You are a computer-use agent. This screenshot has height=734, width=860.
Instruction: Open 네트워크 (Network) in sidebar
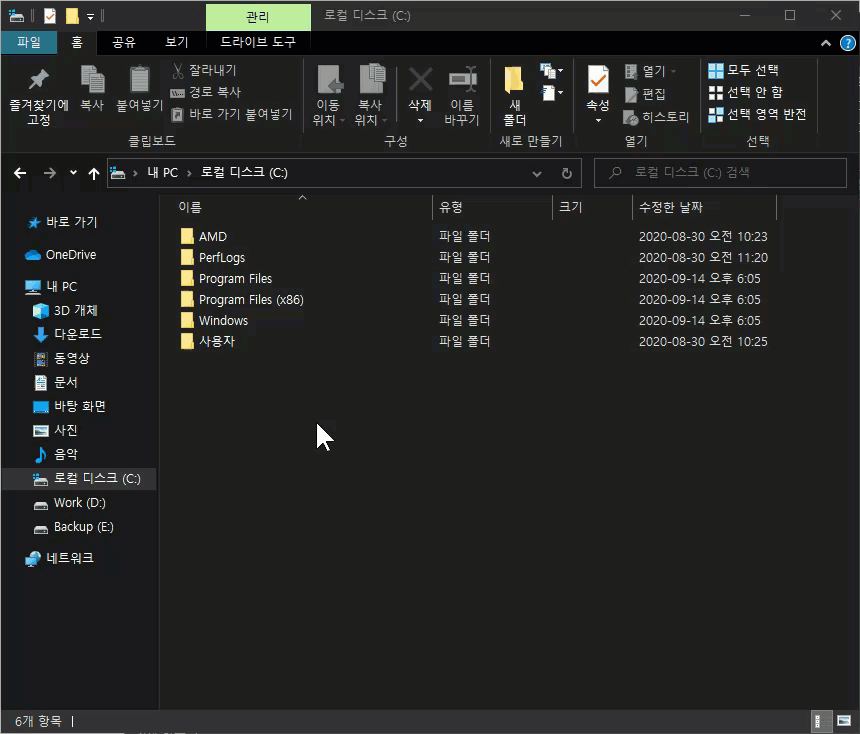(x=59, y=558)
